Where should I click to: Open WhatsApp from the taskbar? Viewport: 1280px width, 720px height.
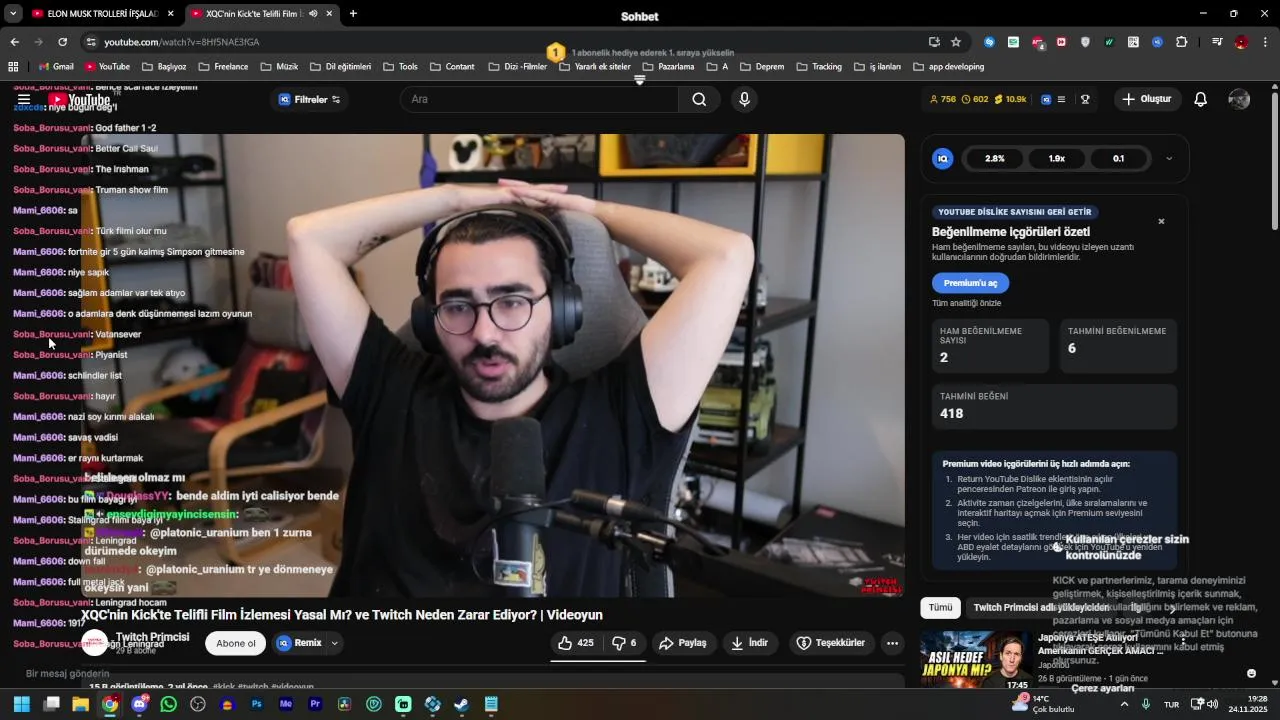(x=168, y=704)
